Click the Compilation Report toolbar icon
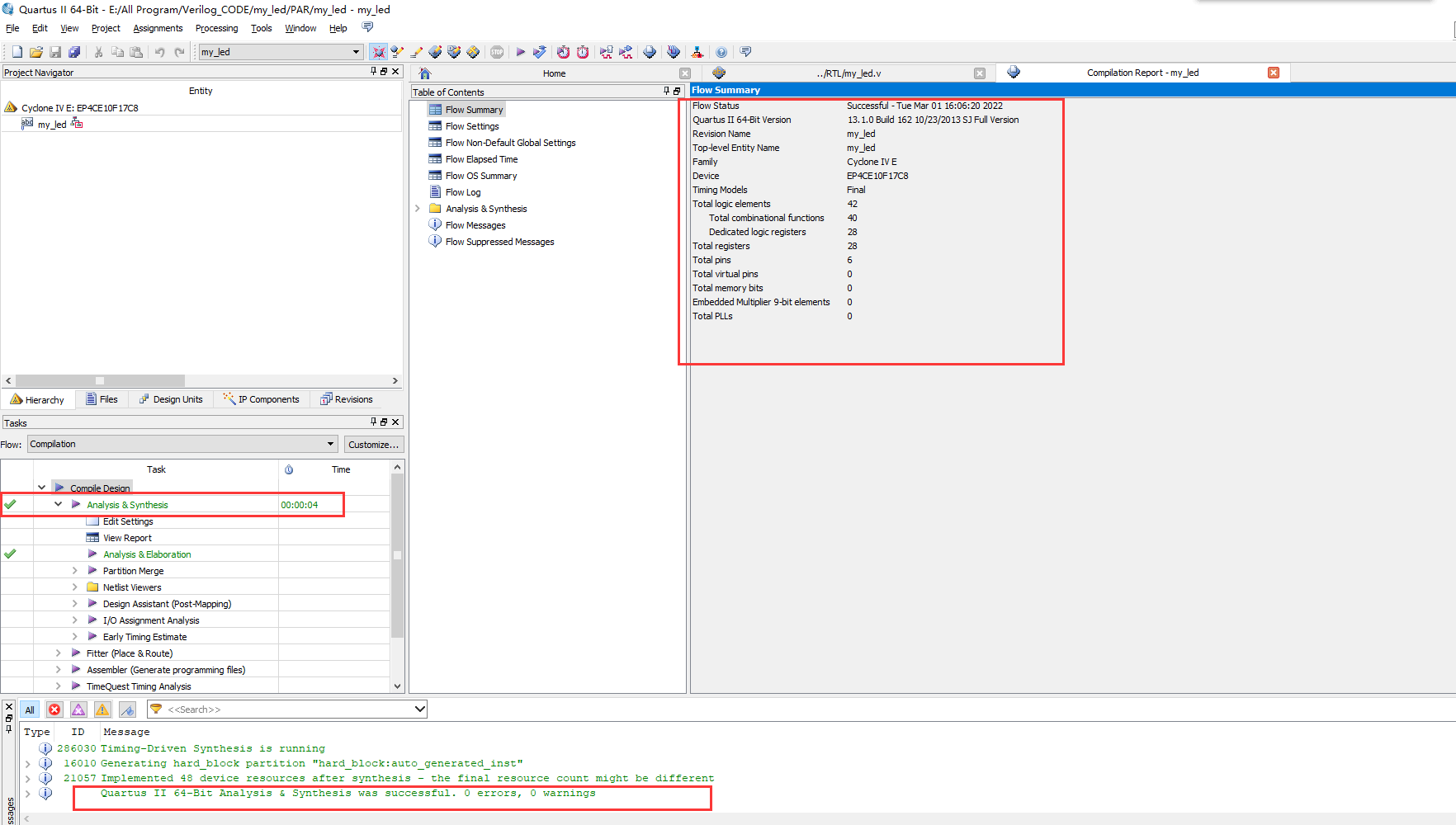 (x=650, y=52)
